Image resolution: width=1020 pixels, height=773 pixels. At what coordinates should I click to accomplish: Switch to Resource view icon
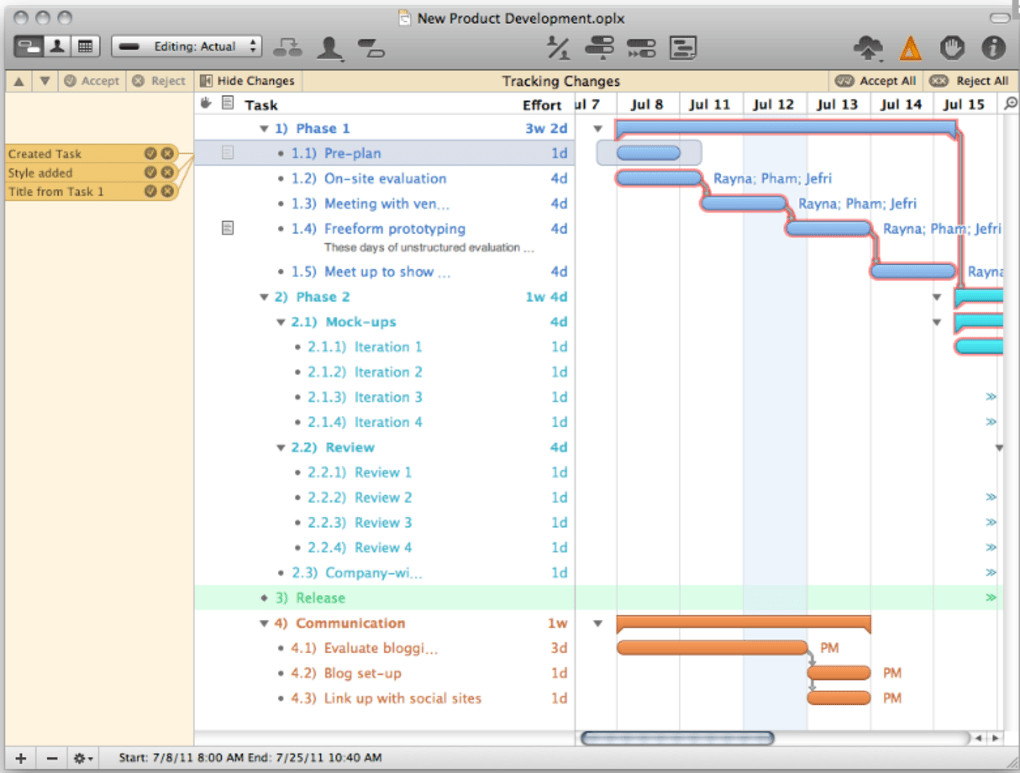(x=57, y=46)
